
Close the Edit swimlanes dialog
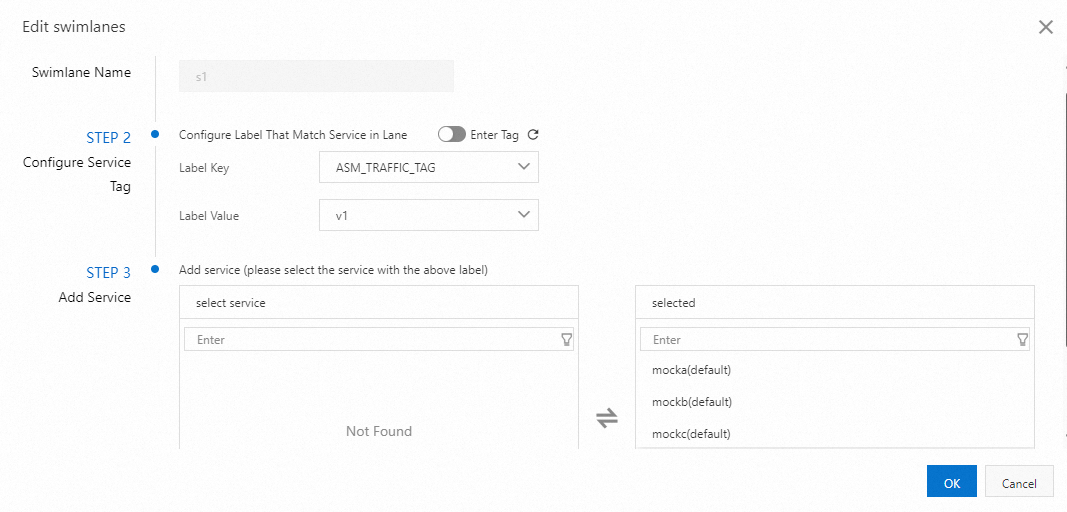pyautogui.click(x=1046, y=27)
